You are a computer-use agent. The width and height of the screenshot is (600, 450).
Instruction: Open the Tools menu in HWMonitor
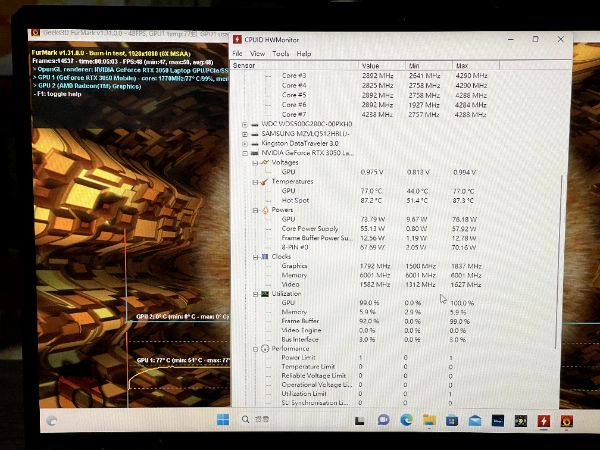[280, 54]
